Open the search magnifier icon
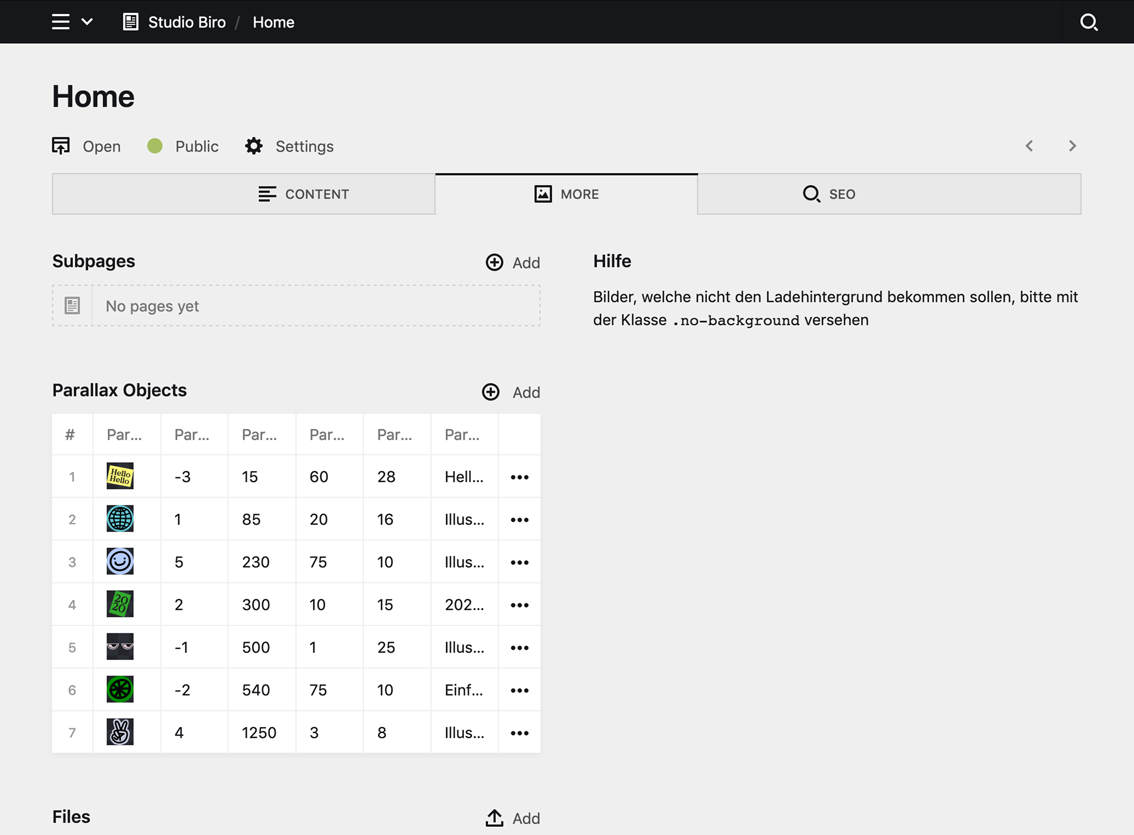 point(1089,21)
